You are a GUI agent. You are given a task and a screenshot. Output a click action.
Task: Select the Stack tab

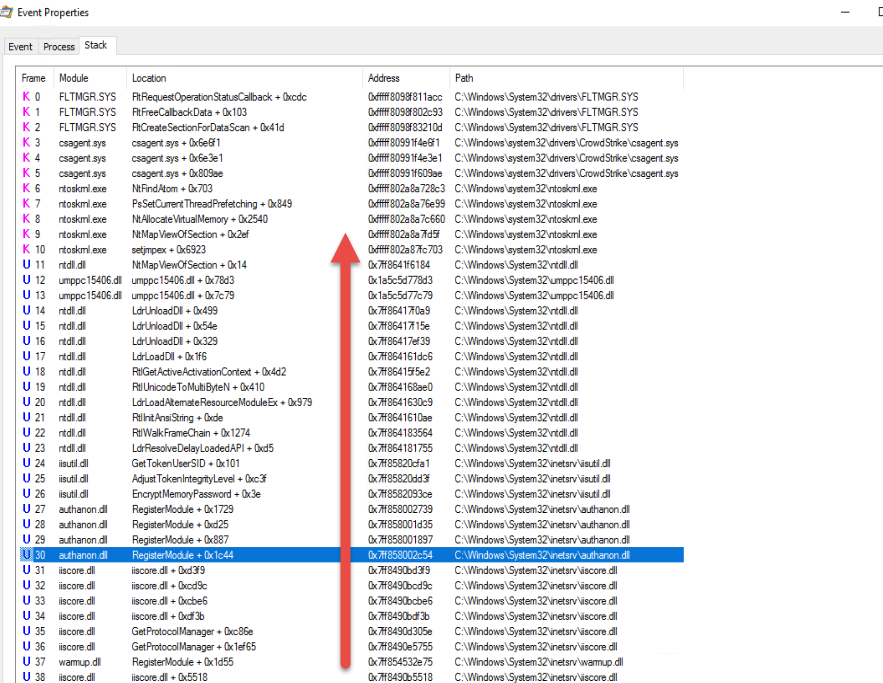click(96, 45)
